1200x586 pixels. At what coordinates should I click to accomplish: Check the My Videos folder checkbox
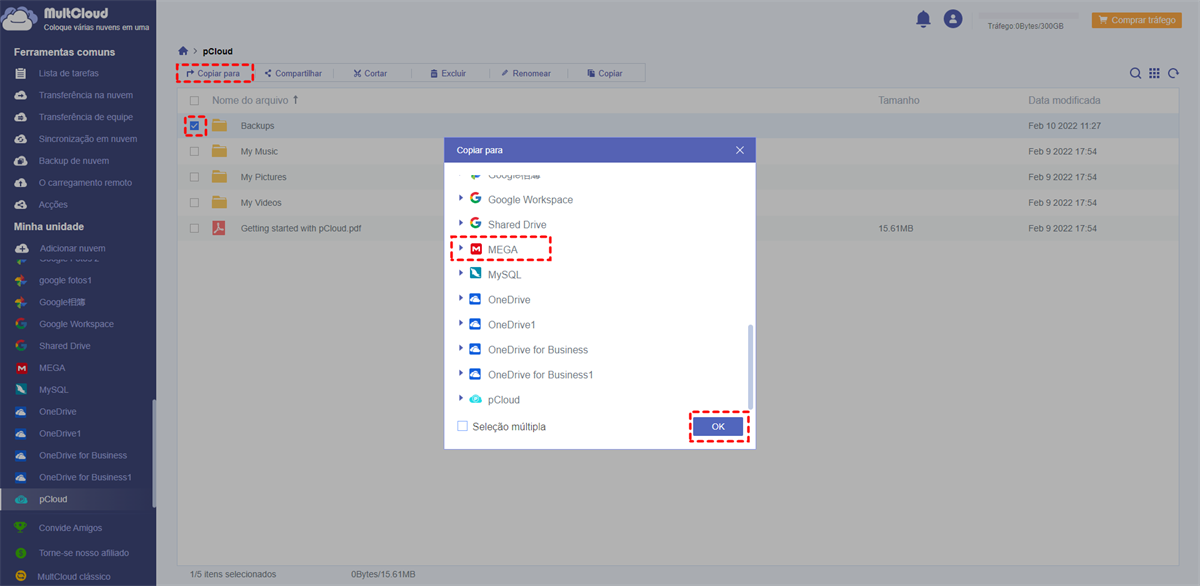pyautogui.click(x=194, y=203)
